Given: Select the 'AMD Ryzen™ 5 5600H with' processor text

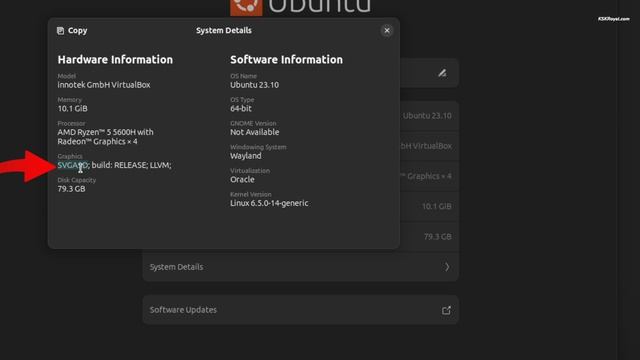Looking at the screenshot, I should click(x=105, y=132).
